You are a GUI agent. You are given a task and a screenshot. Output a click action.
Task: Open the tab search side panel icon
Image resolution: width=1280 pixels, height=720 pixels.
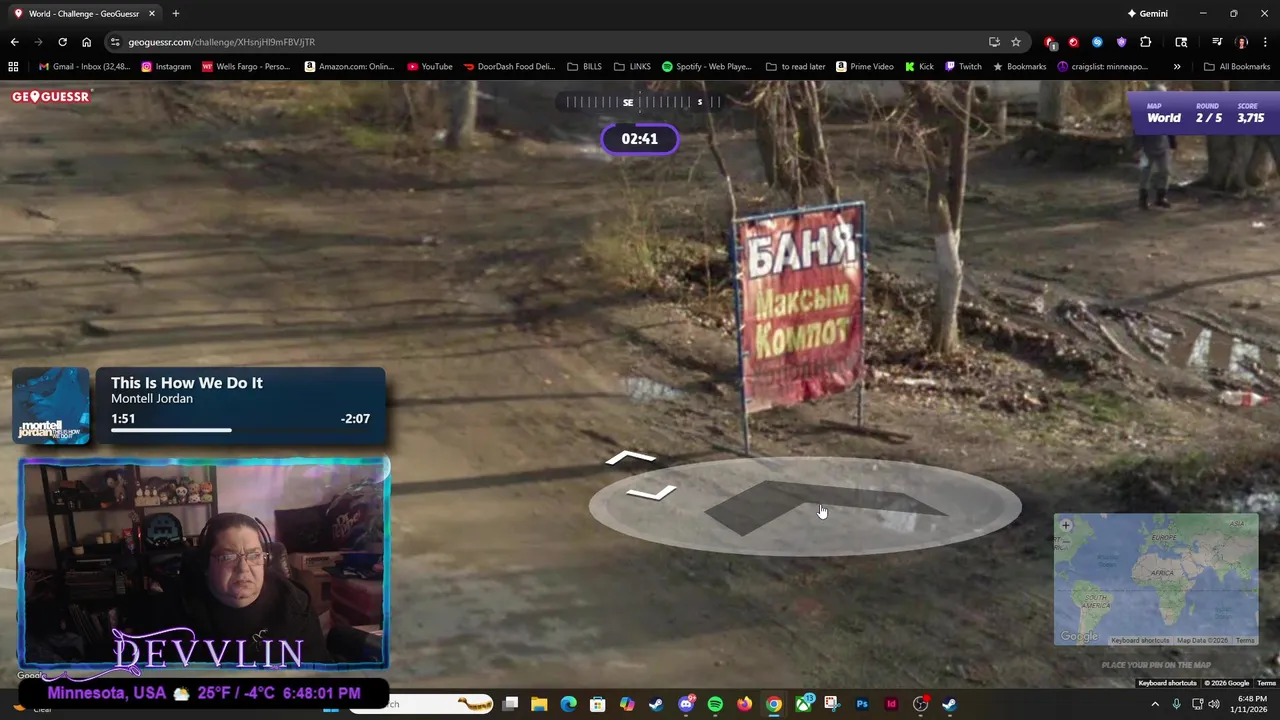click(x=1181, y=42)
